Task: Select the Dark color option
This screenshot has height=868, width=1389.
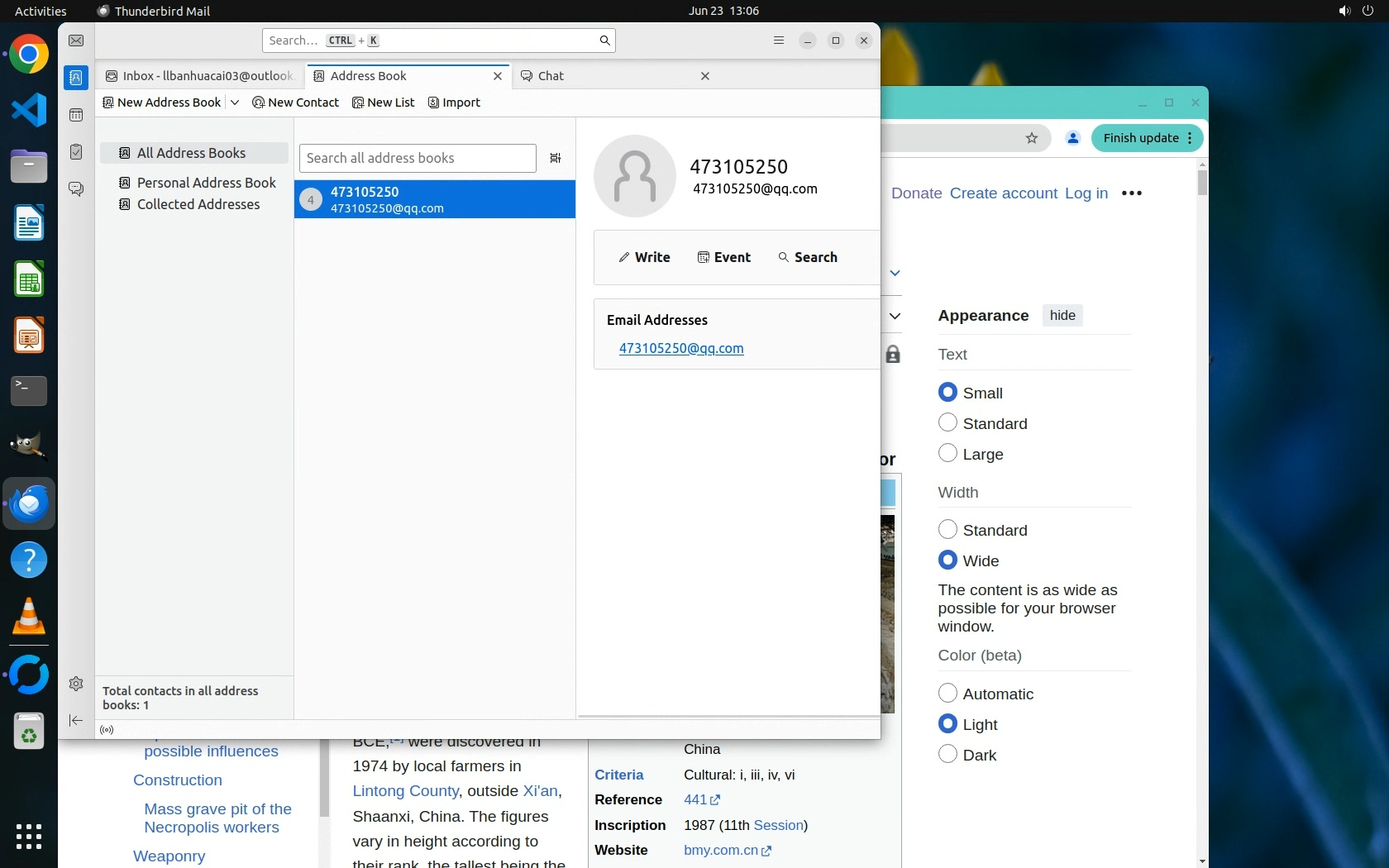Action: pos(948,755)
